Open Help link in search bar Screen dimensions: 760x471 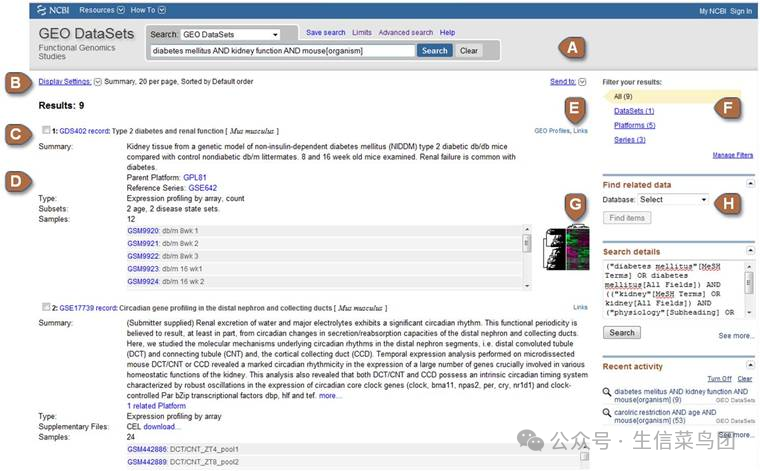447,32
